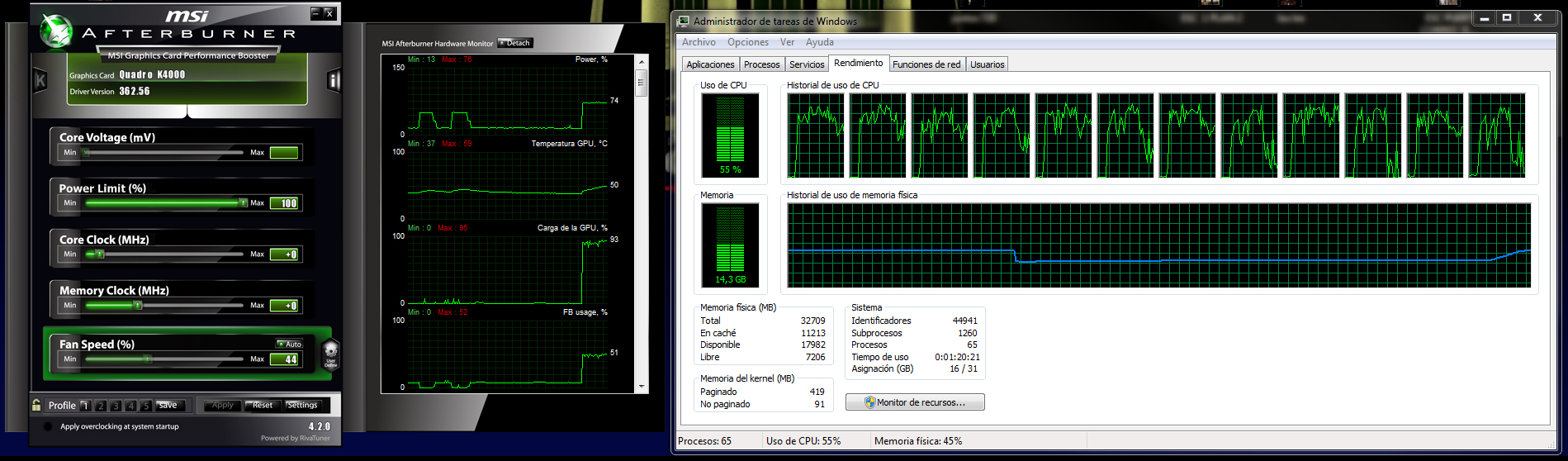Click the Tiempo de uso value 0:01:20:21
The width and height of the screenshot is (1568, 461).
tap(957, 357)
